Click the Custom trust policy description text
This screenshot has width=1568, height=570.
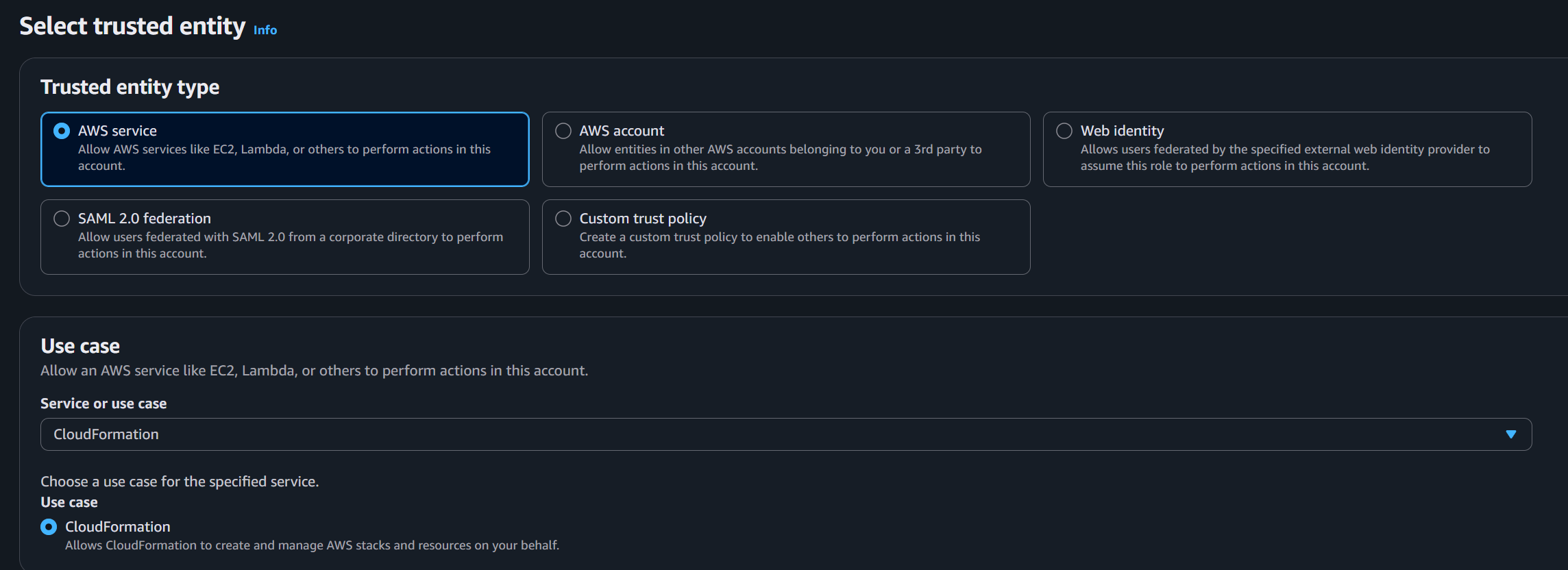(780, 245)
